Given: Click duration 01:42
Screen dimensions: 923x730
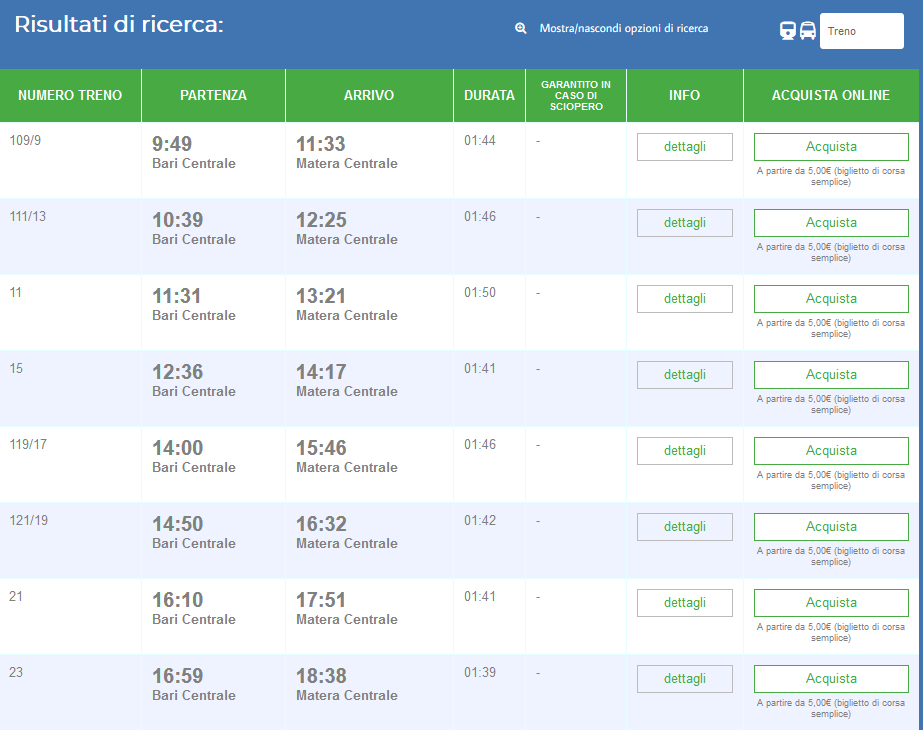Looking at the screenshot, I should pos(480,520).
